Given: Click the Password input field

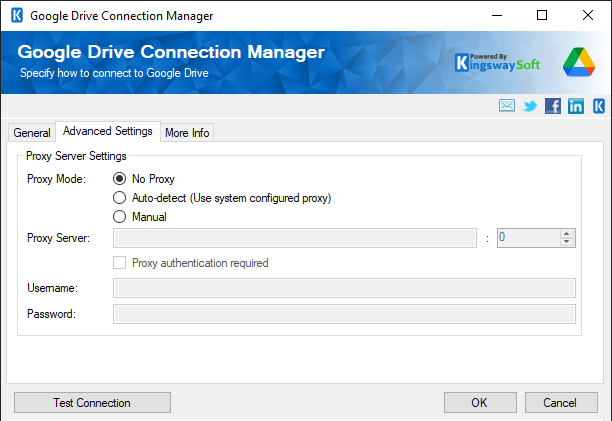Looking at the screenshot, I should click(x=344, y=314).
